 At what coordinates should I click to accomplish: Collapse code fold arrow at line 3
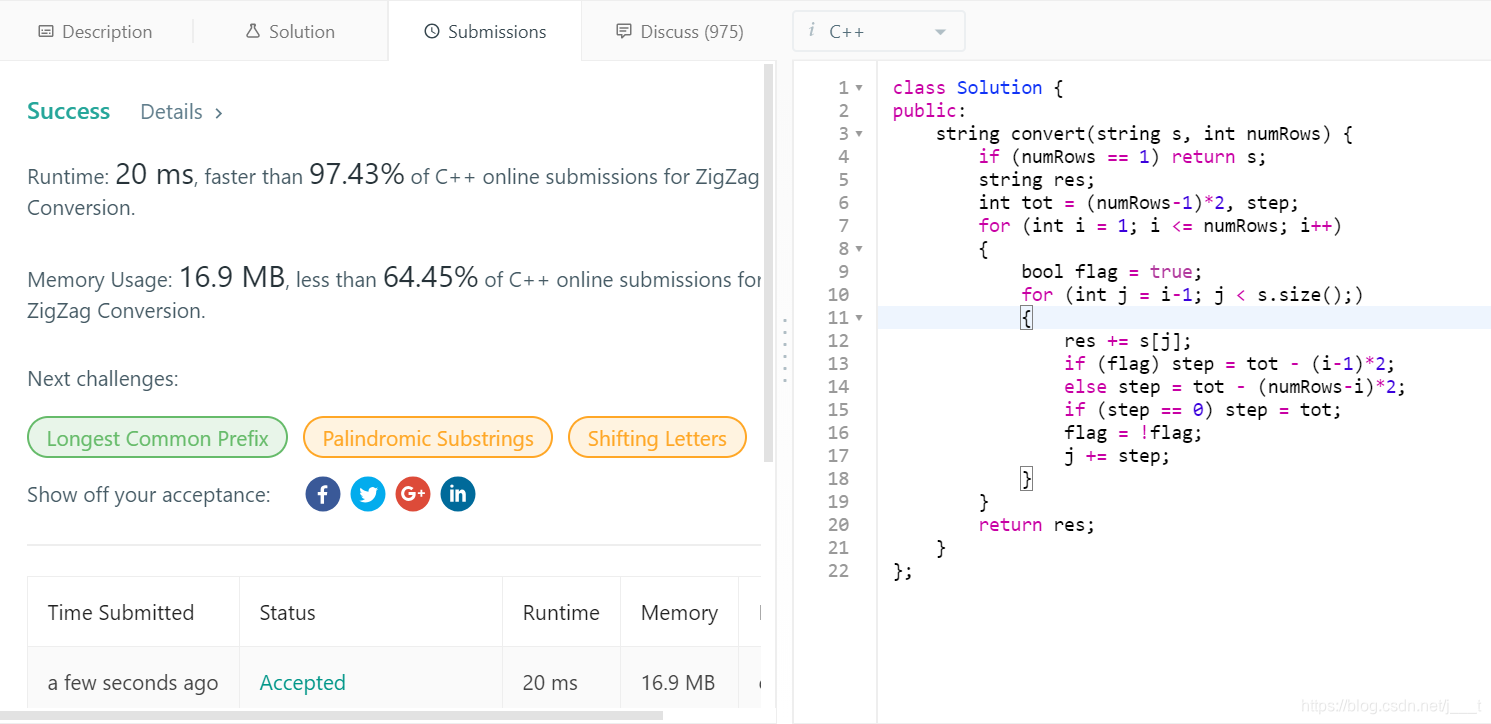[x=859, y=134]
